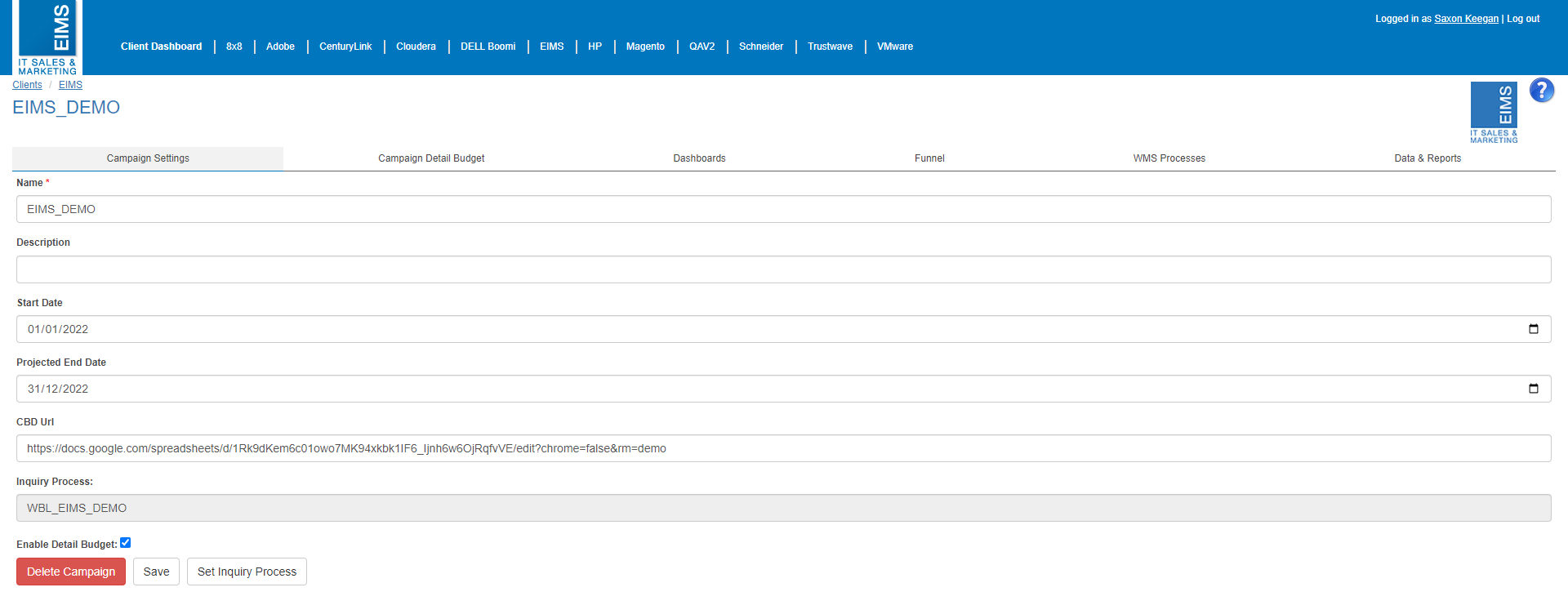Open the Start Date calendar picker icon
Image resolution: width=1568 pixels, height=614 pixels.
[x=1533, y=329]
